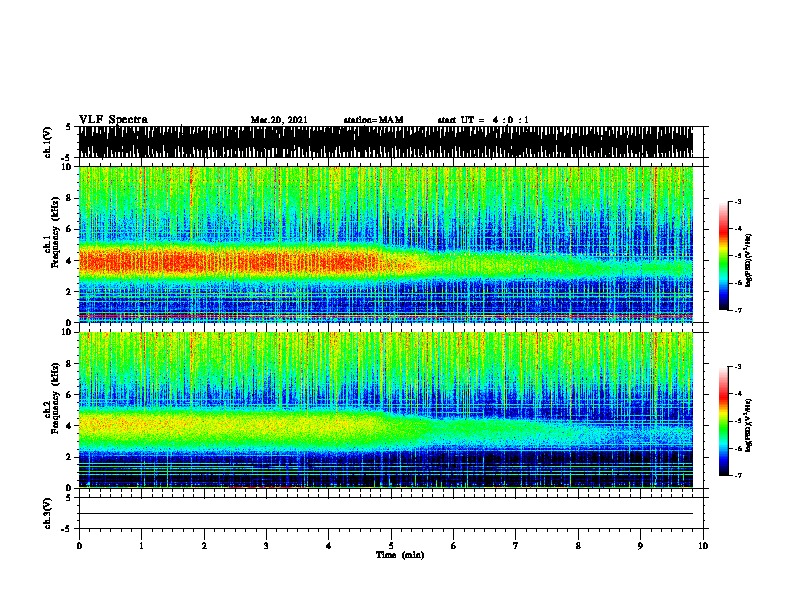Click the flat trace line in ch.3 panel
This screenshot has height=612, width=792.
coord(386,514)
